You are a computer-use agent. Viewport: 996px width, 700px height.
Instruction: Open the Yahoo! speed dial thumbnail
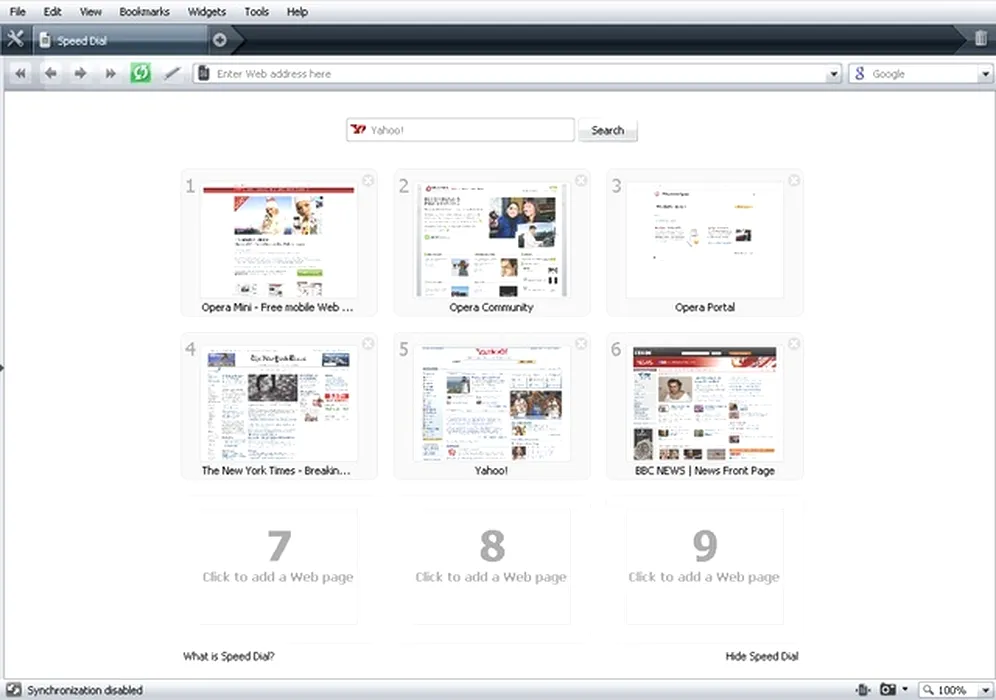click(491, 404)
